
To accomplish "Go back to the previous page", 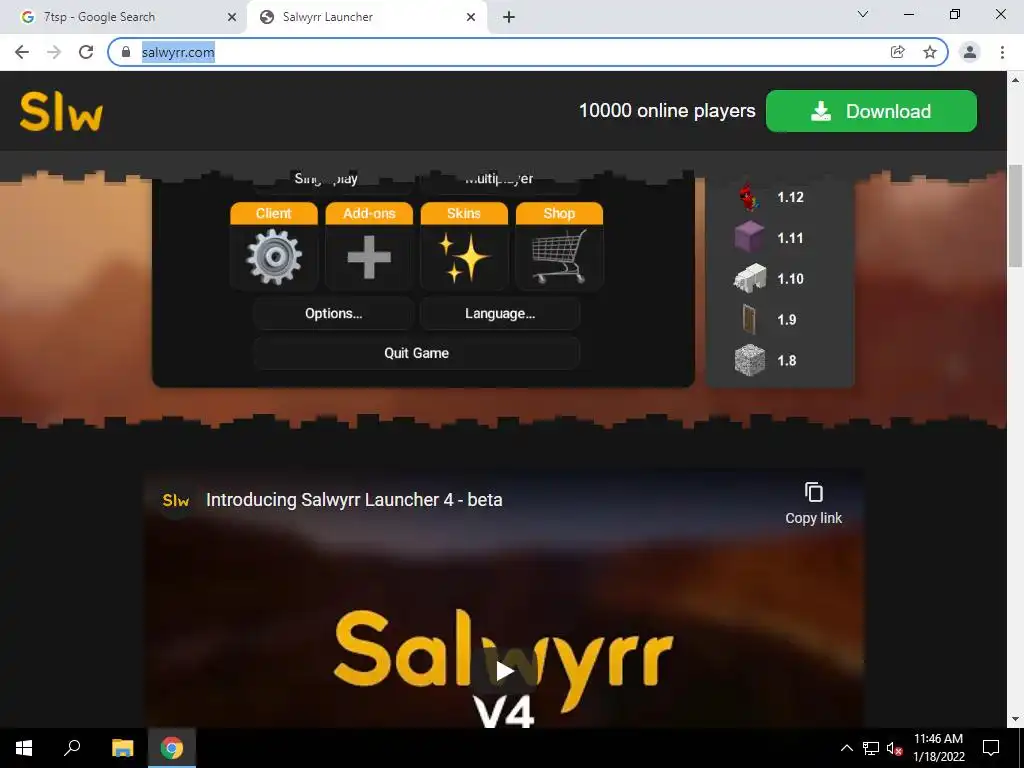I will [22, 52].
